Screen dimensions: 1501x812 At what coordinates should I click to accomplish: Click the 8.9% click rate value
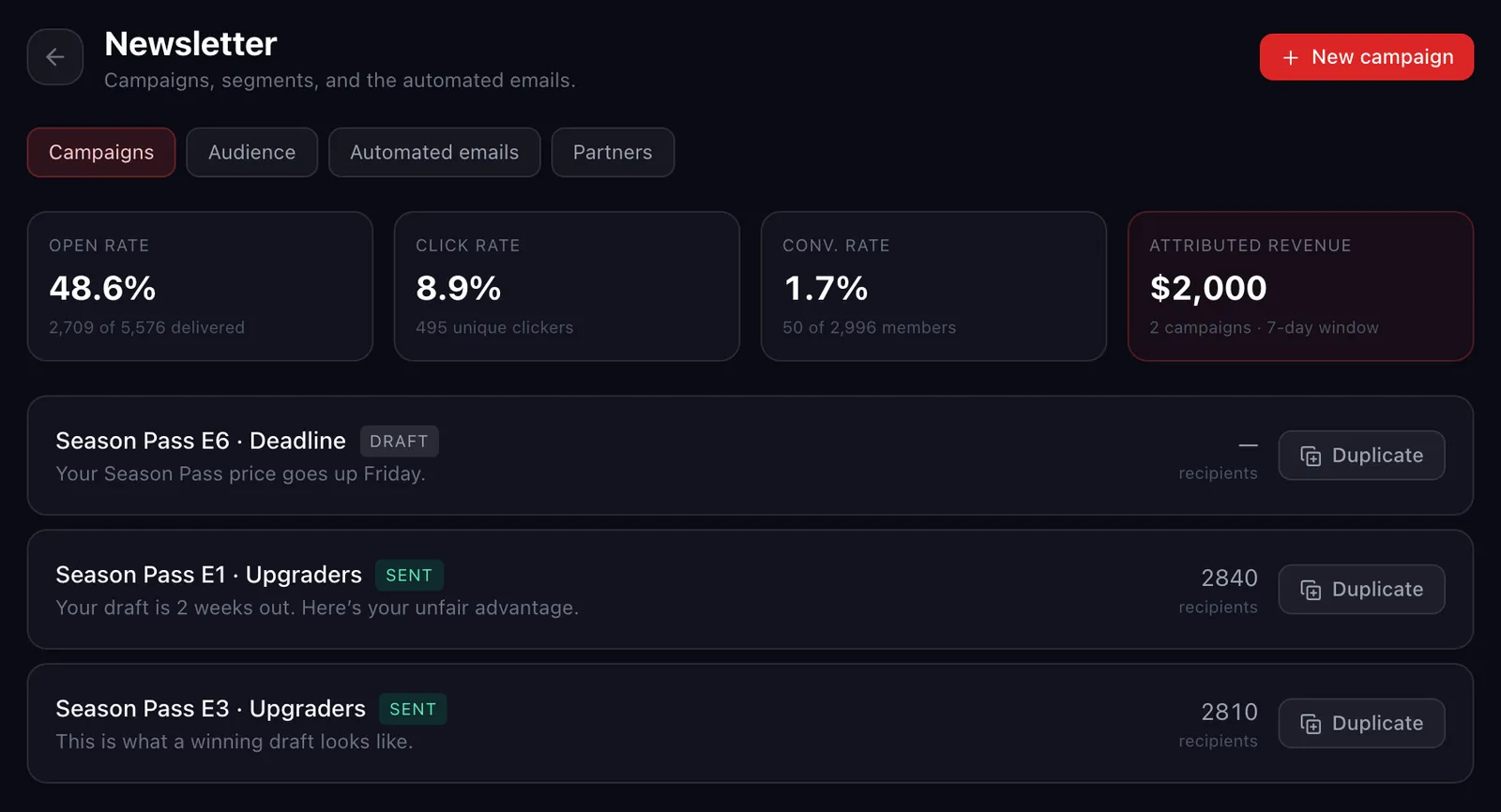click(x=459, y=288)
